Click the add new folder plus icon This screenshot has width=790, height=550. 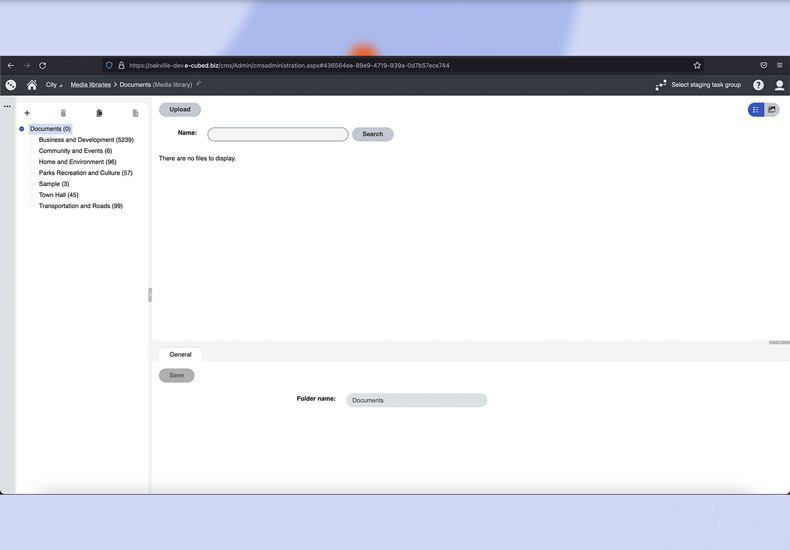pyautogui.click(x=27, y=113)
